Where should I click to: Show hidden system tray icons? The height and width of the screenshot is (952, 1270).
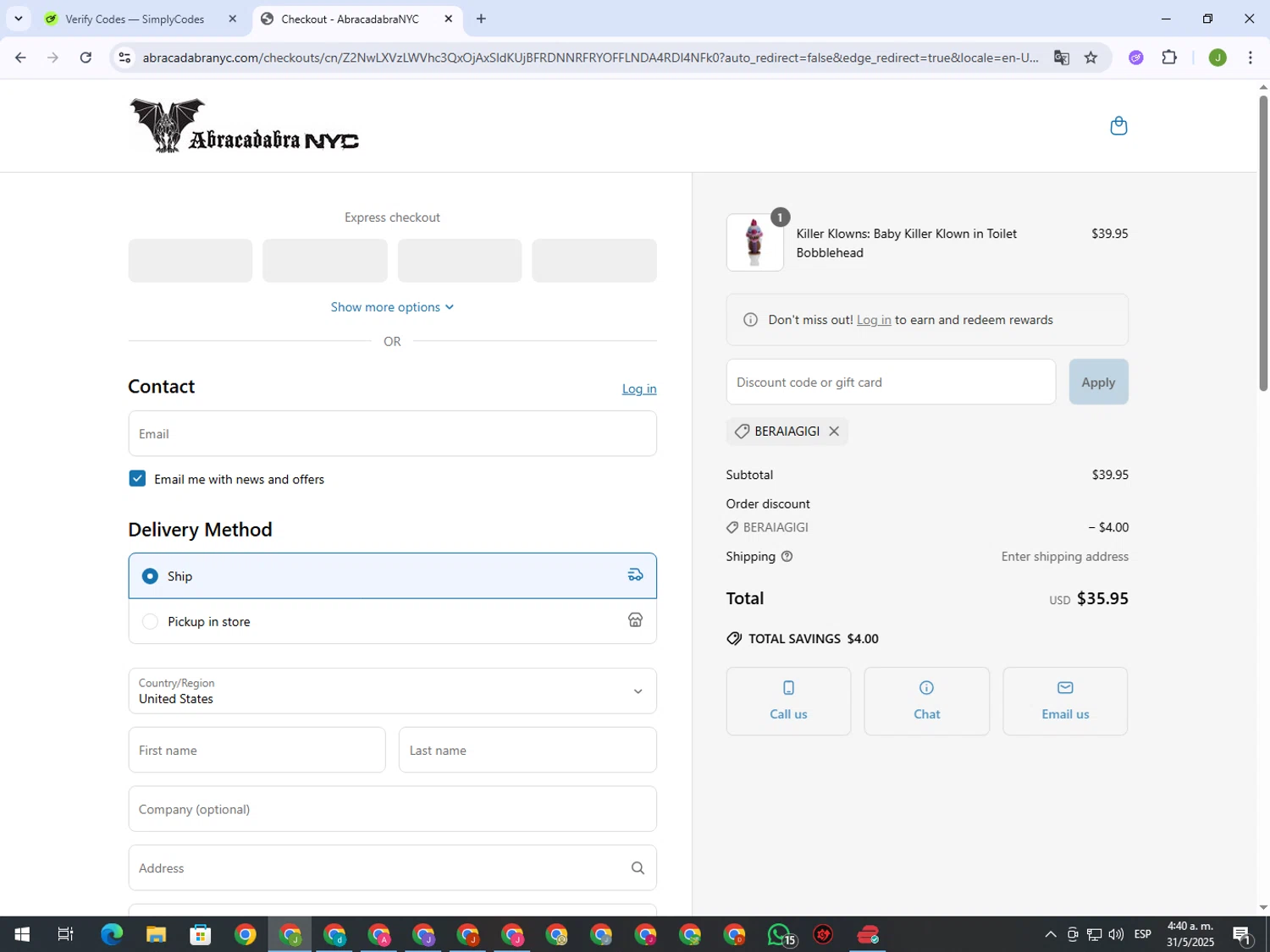(1051, 934)
